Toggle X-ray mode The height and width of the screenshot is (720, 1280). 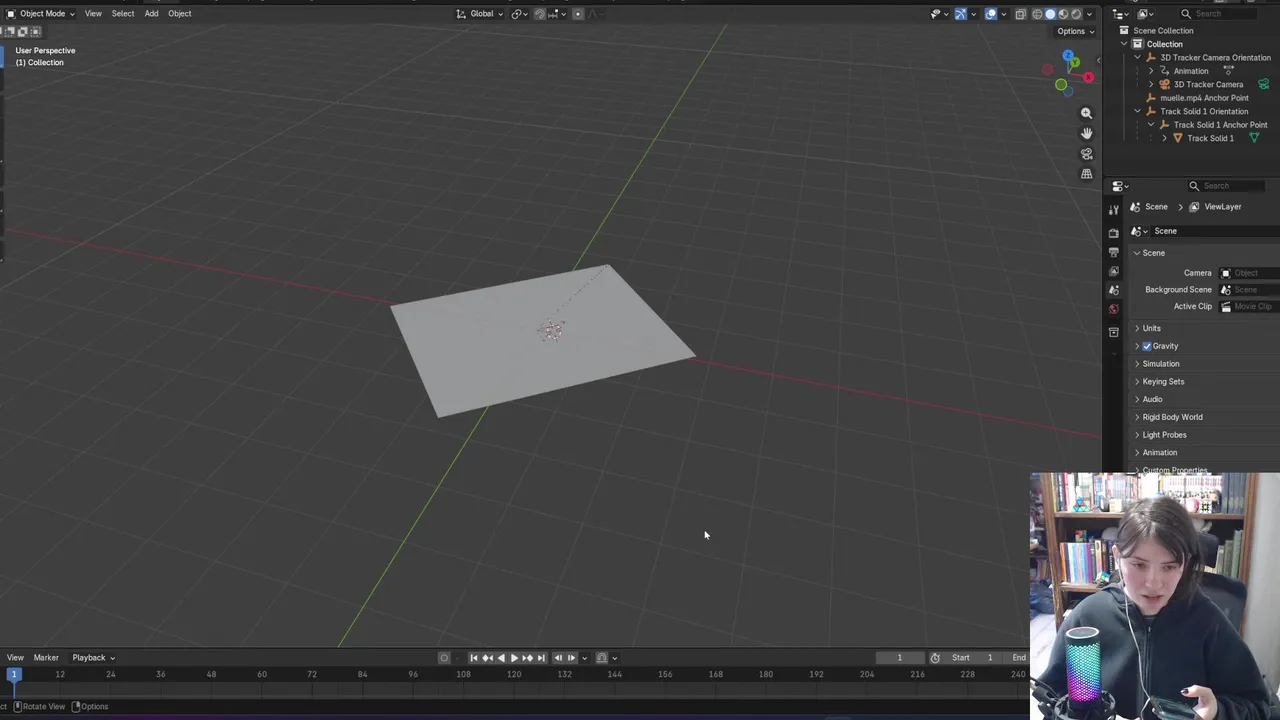(1020, 13)
